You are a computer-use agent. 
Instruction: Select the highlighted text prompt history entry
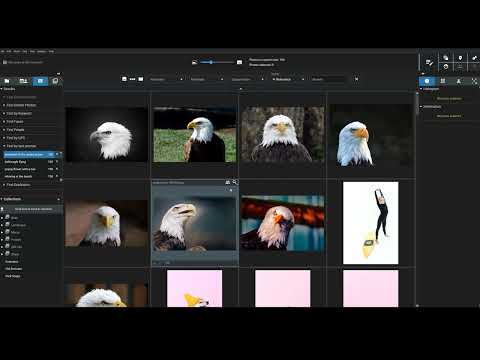[28, 154]
